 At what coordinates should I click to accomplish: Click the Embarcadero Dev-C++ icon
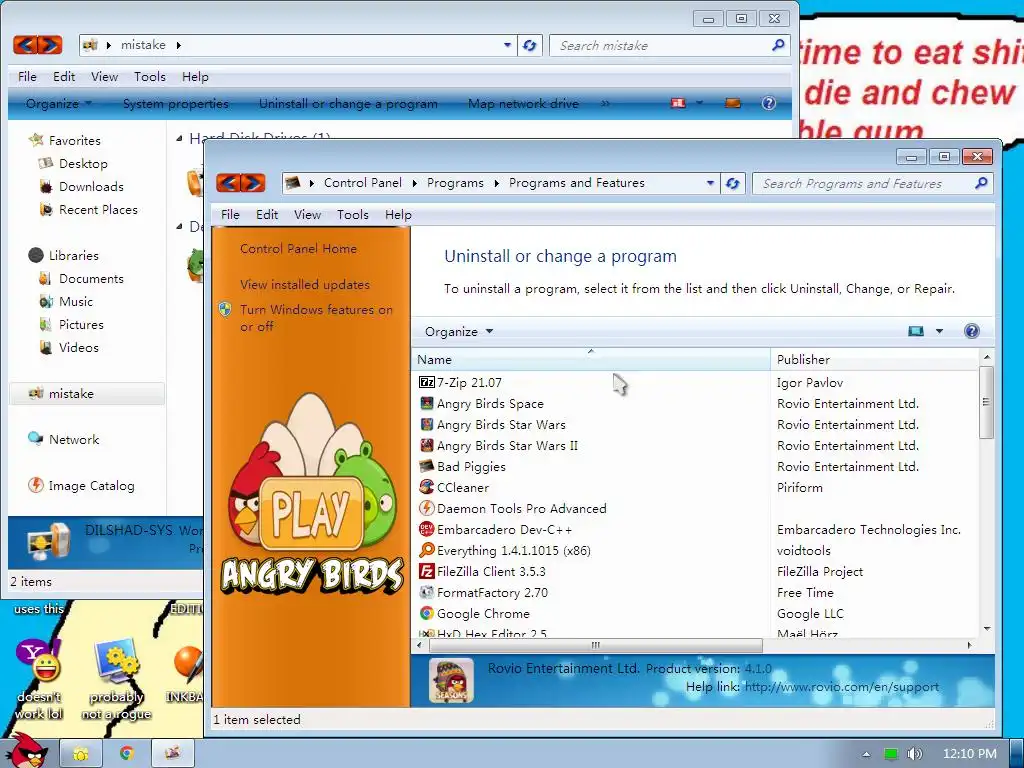tap(426, 529)
